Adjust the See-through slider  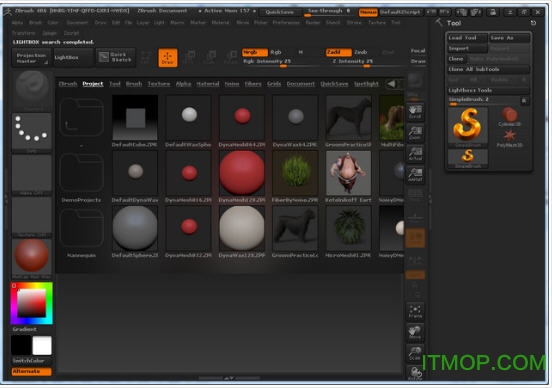click(328, 12)
